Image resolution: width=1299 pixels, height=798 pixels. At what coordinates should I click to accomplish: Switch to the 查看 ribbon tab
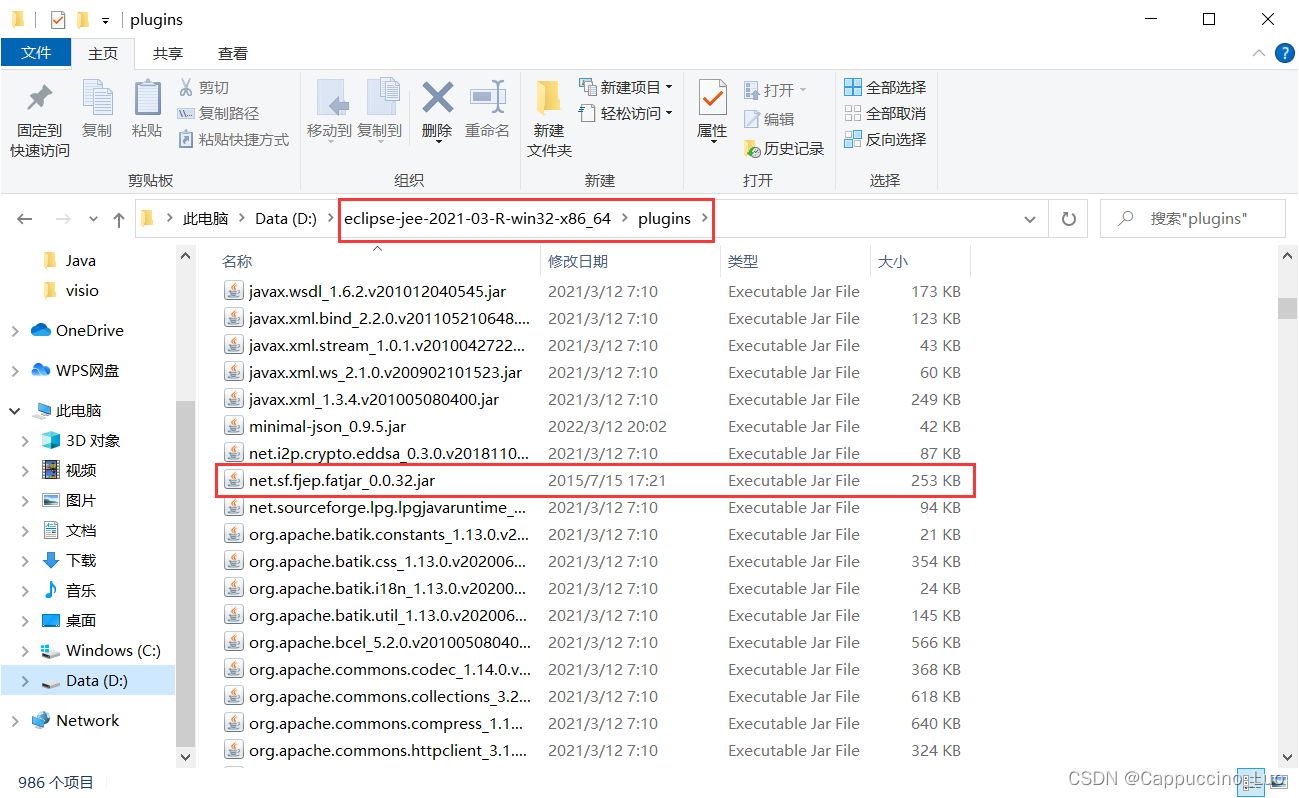pos(233,53)
